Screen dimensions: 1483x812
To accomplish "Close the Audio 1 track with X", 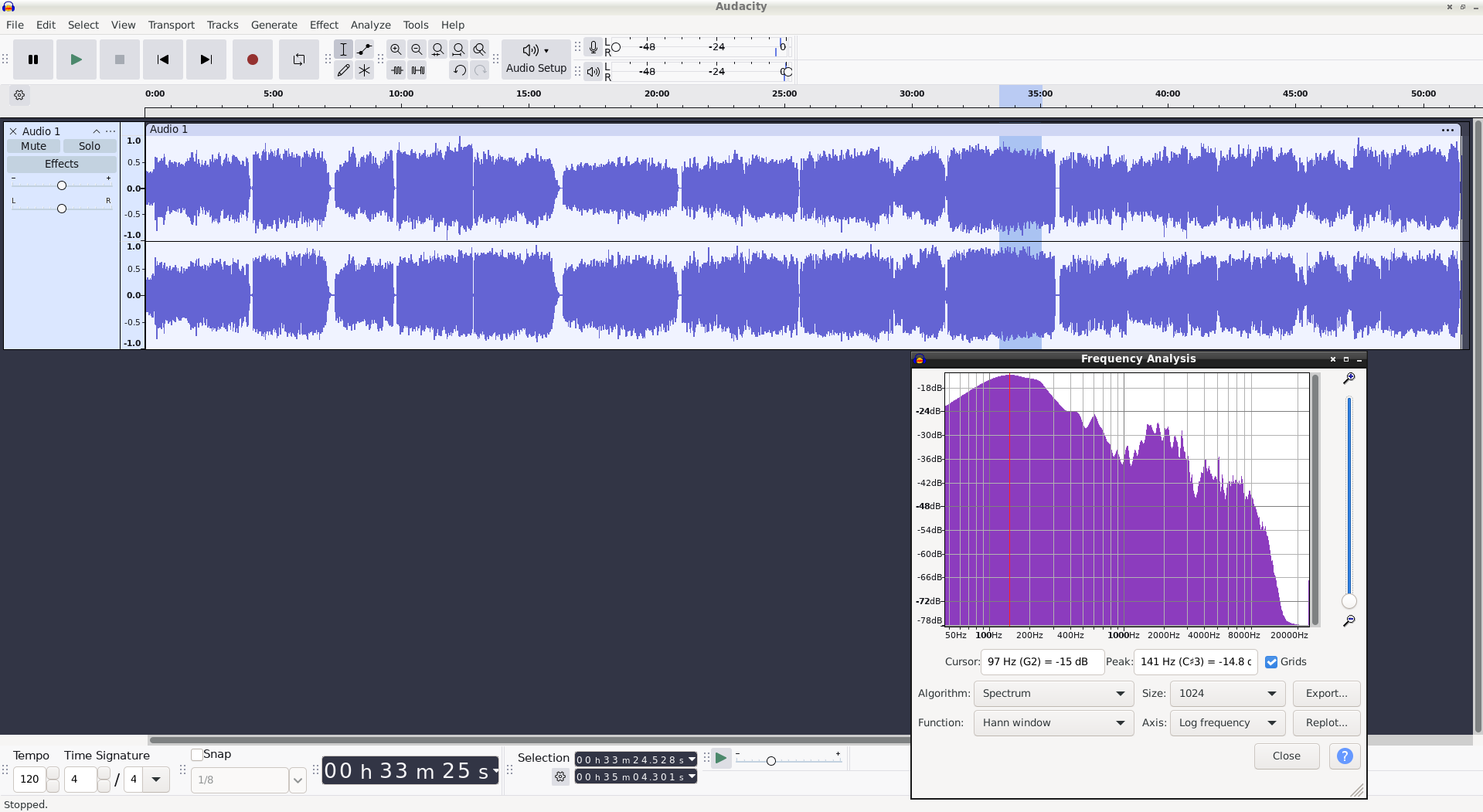I will pyautogui.click(x=13, y=131).
